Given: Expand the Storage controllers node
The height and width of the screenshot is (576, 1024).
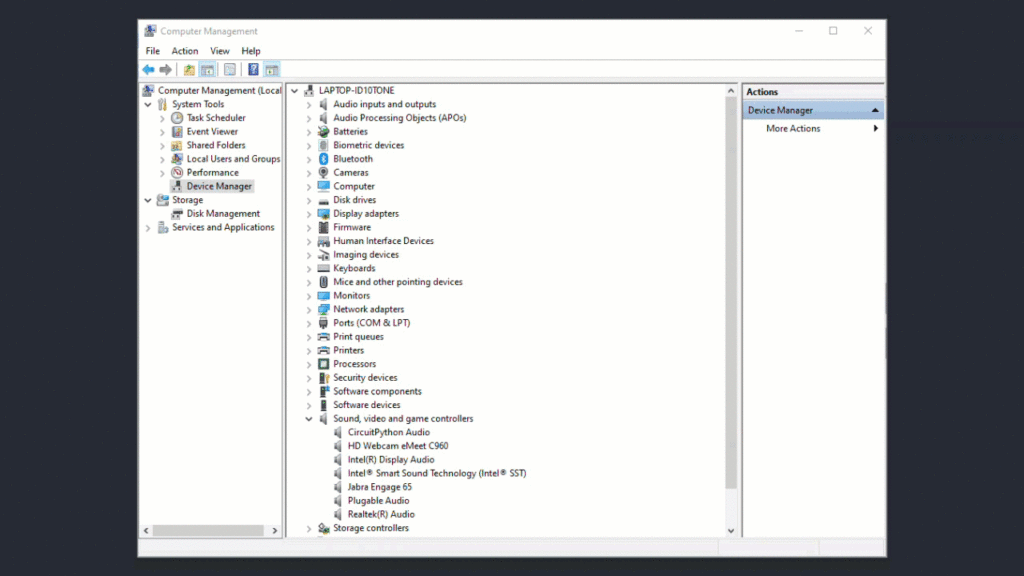Looking at the screenshot, I should [x=309, y=528].
